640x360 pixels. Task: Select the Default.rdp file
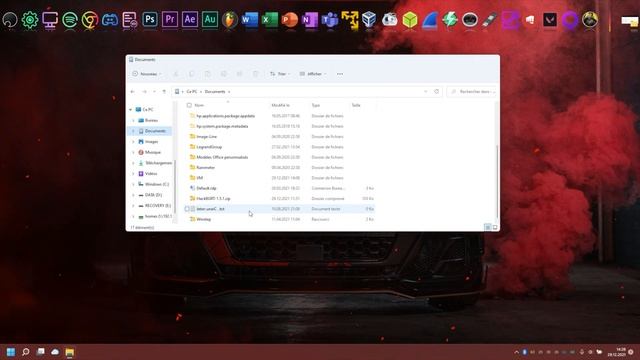coord(206,188)
